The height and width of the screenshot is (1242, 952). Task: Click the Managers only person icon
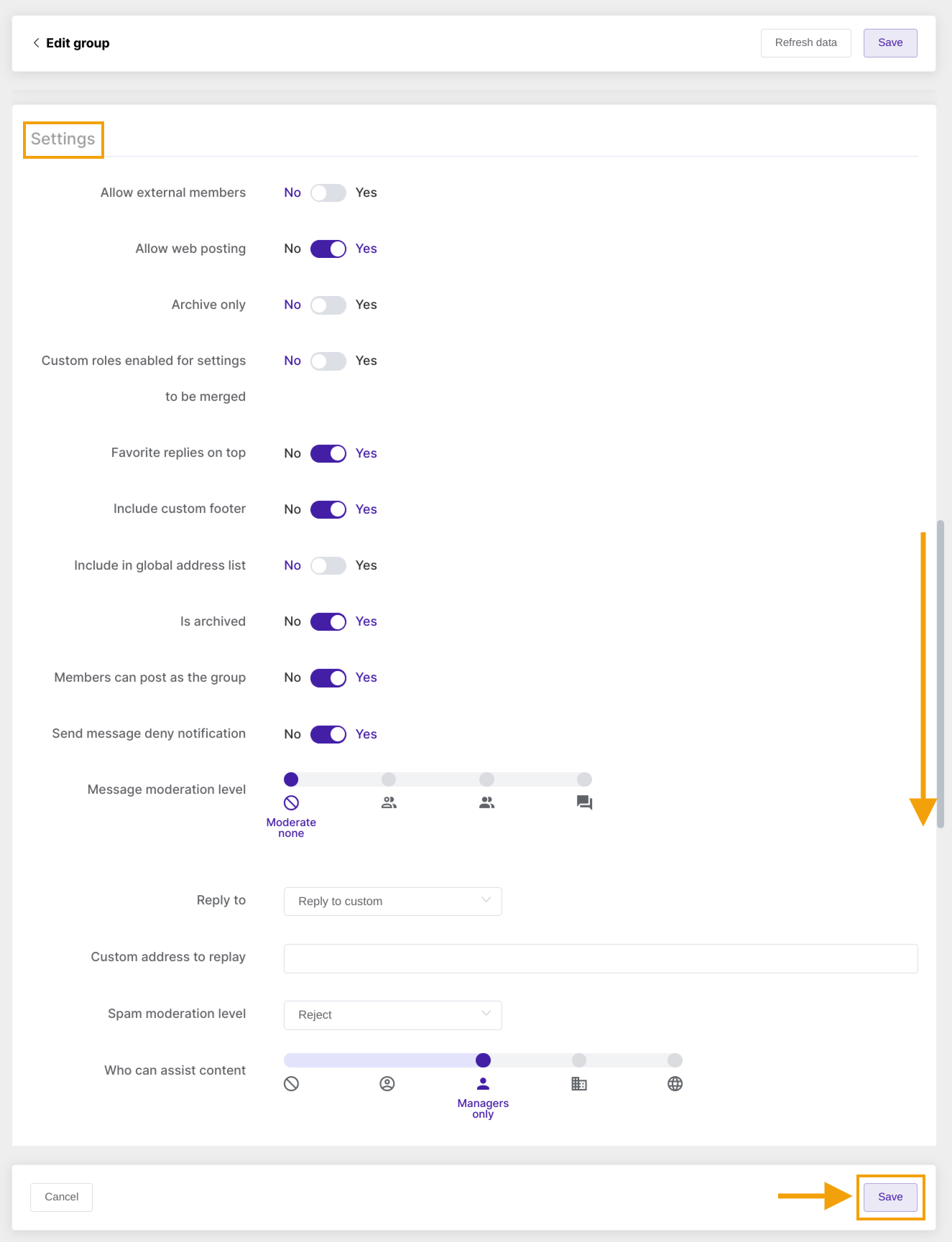point(483,1083)
